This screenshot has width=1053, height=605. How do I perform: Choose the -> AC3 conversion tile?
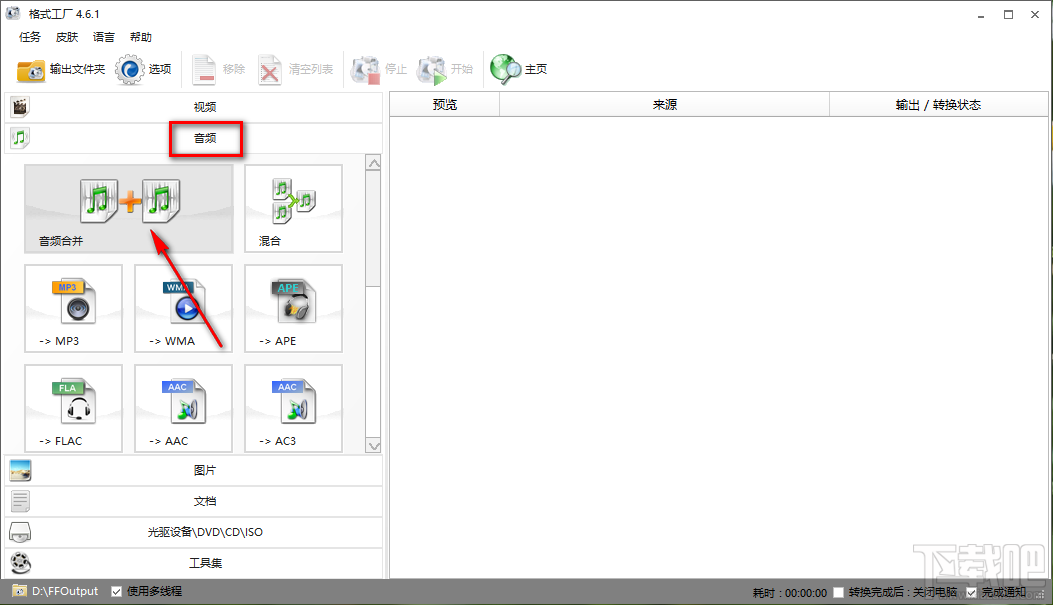point(293,408)
